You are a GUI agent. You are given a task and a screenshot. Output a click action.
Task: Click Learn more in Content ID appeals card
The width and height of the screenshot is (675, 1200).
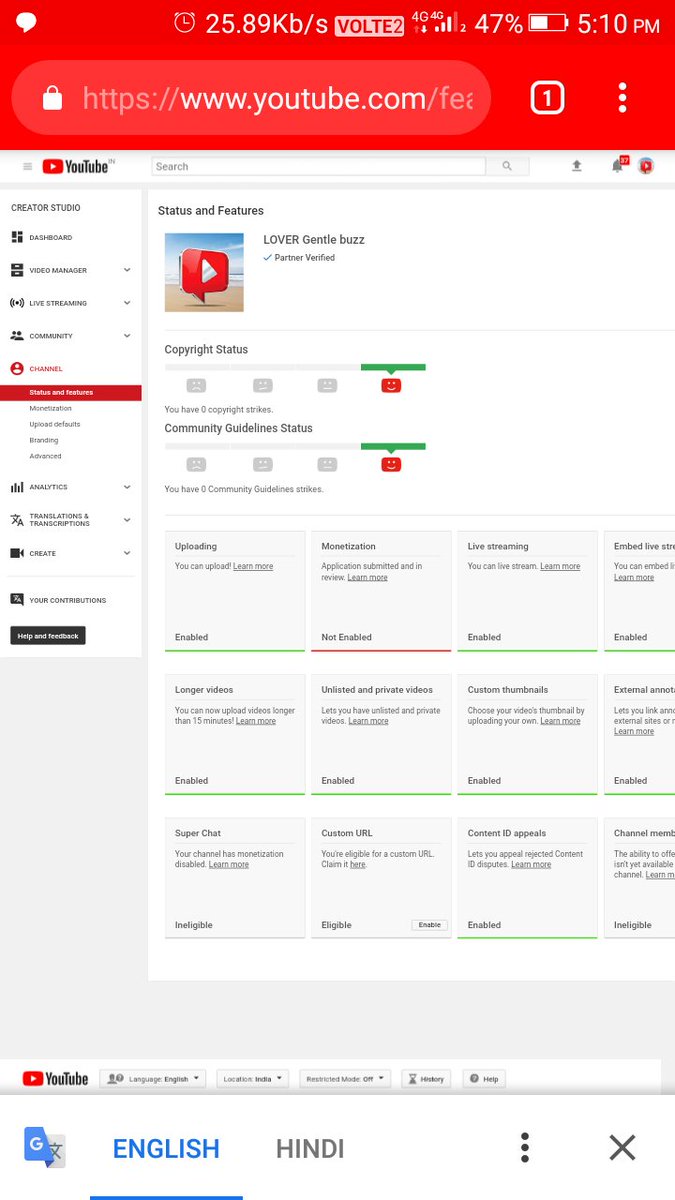point(531,864)
